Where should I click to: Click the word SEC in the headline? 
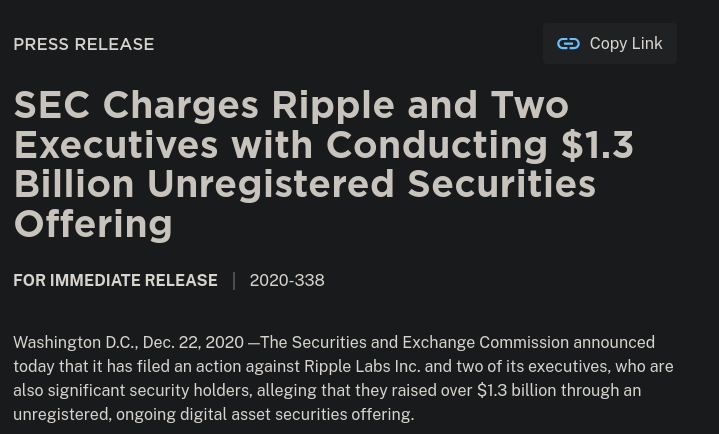[x=52, y=105]
